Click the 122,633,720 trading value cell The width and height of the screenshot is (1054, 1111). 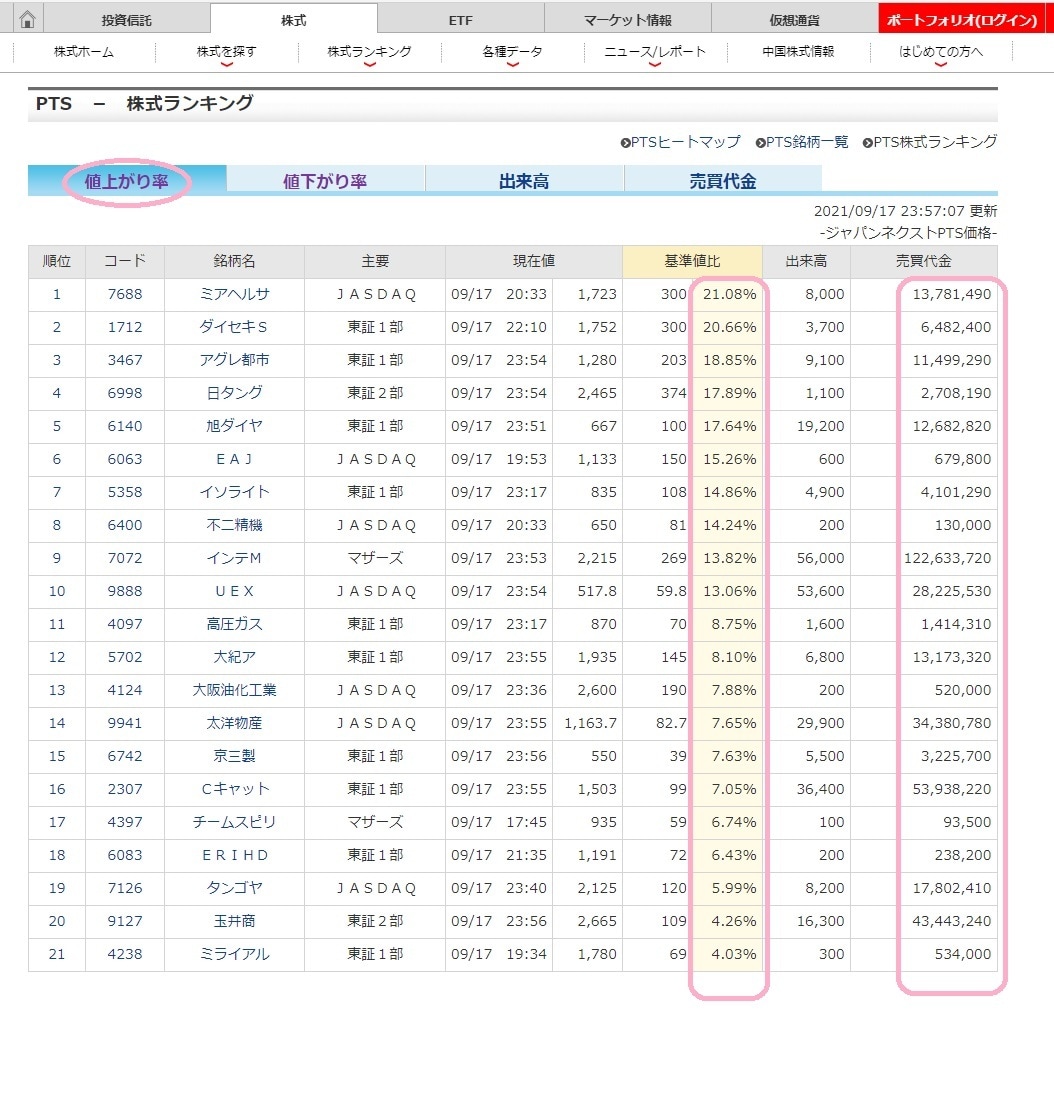tap(948, 558)
